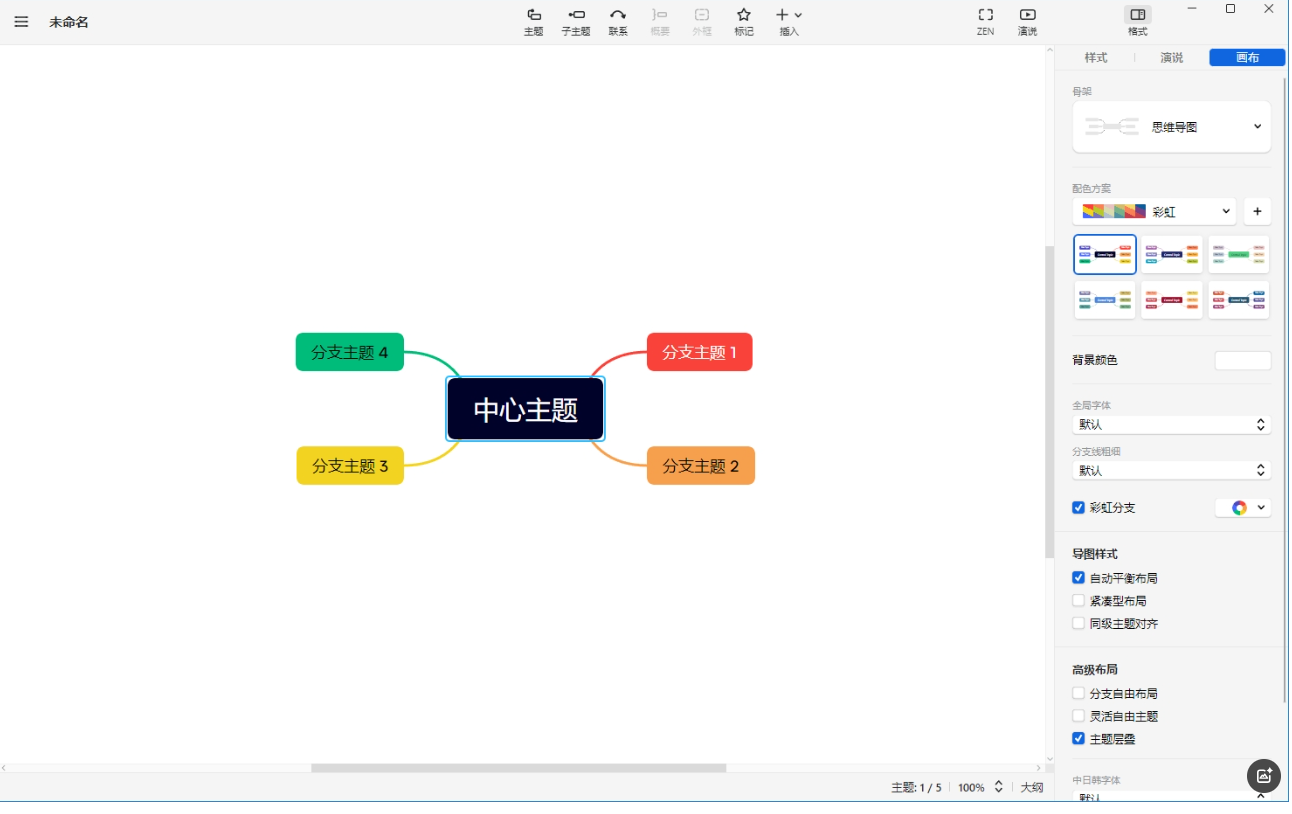The height and width of the screenshot is (814, 1292).
Task: Open the 插入 insert menu
Action: click(789, 22)
